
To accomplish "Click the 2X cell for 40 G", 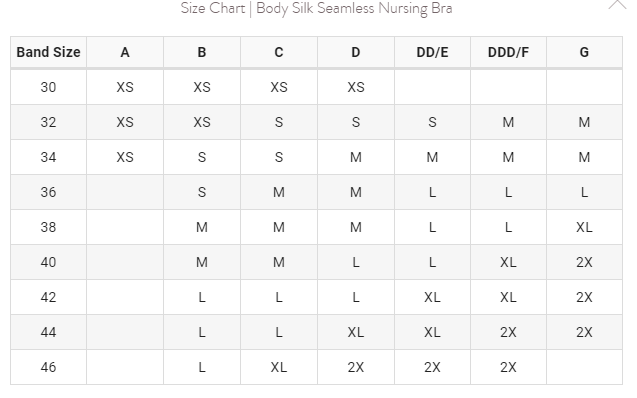I will (584, 262).
